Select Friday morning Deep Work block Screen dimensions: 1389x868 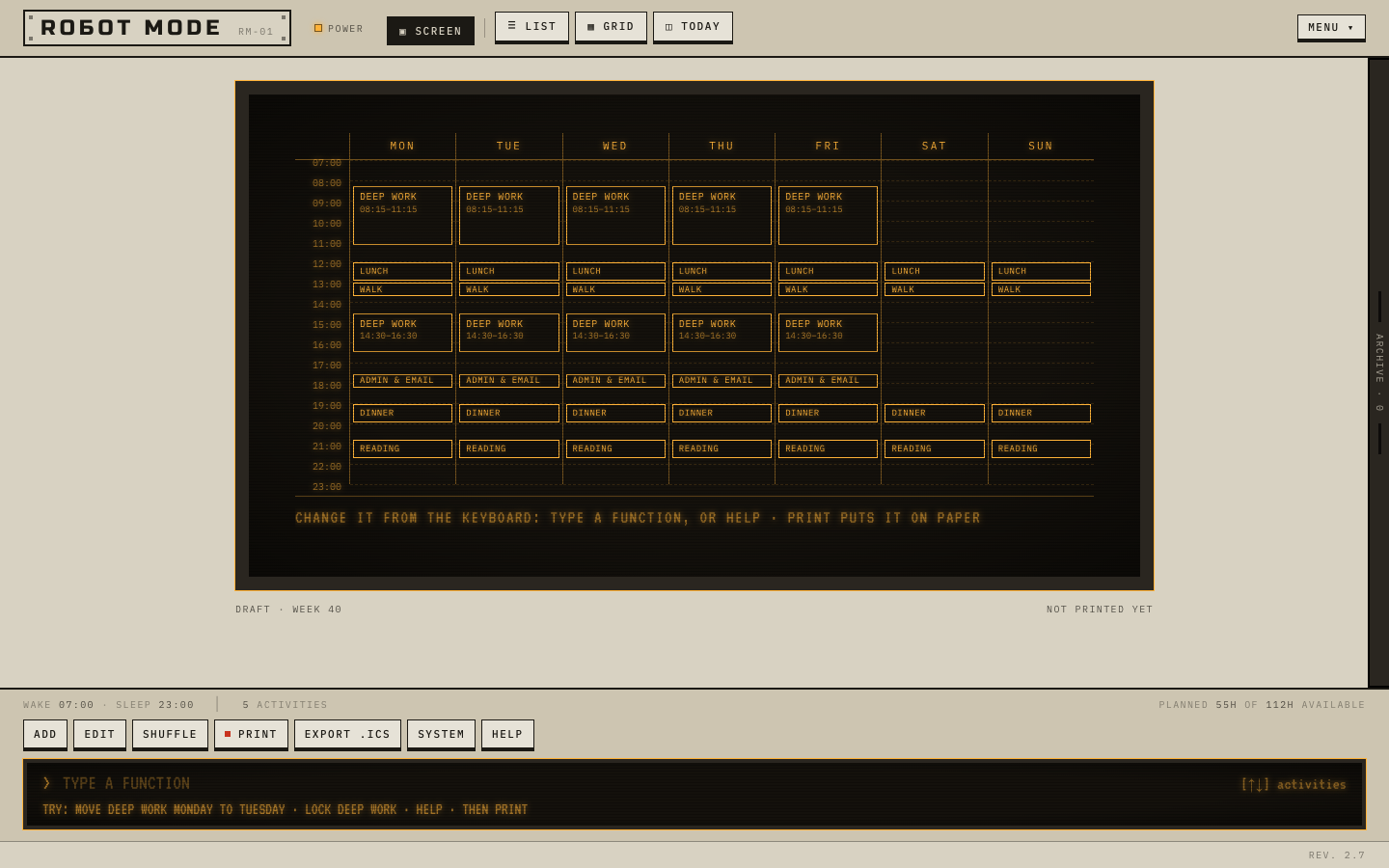point(828,215)
